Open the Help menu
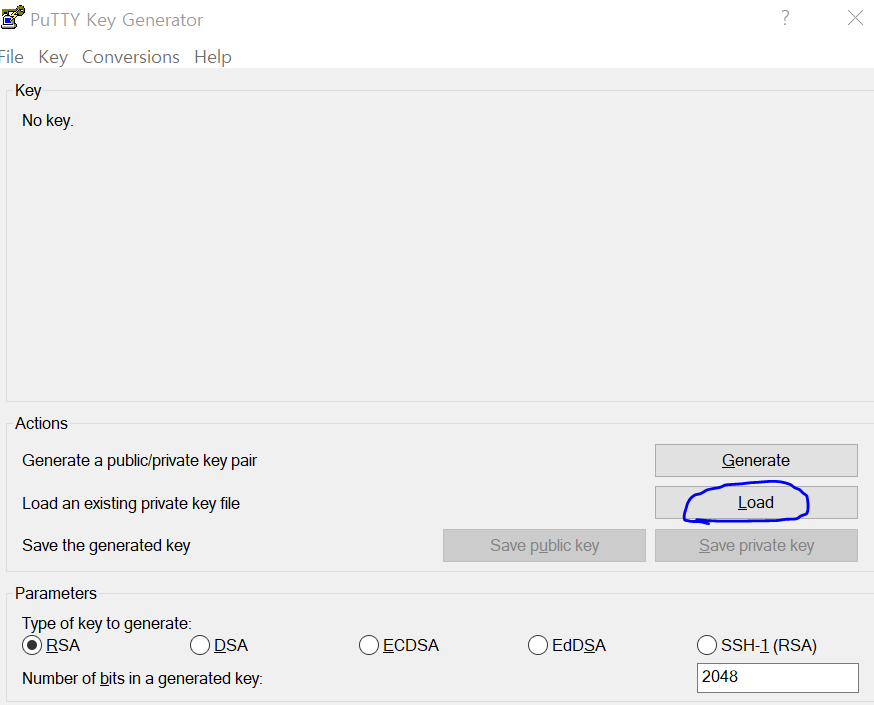Image resolution: width=874 pixels, height=705 pixels. tap(213, 57)
